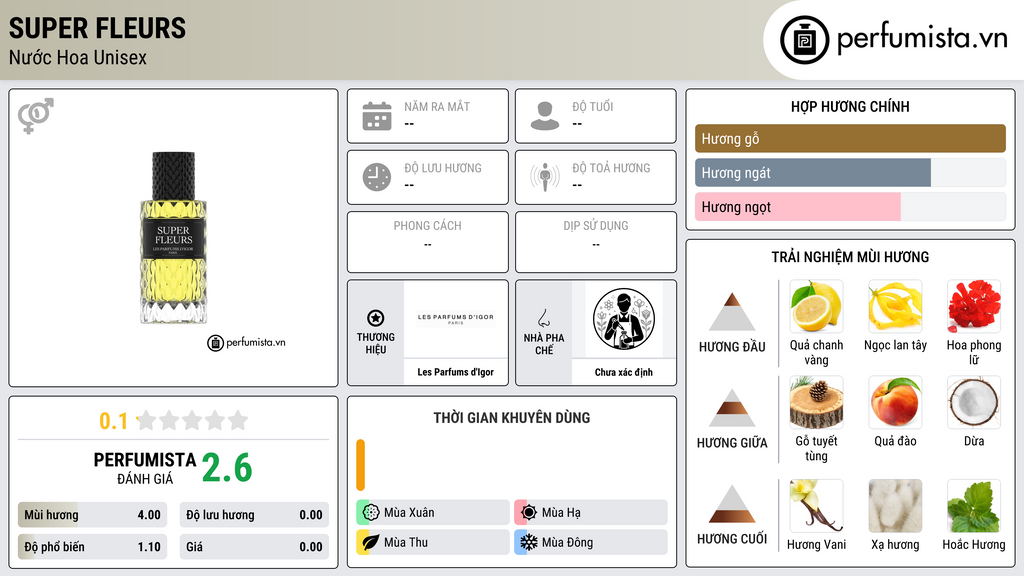Click the orange recommended time bar

click(360, 465)
